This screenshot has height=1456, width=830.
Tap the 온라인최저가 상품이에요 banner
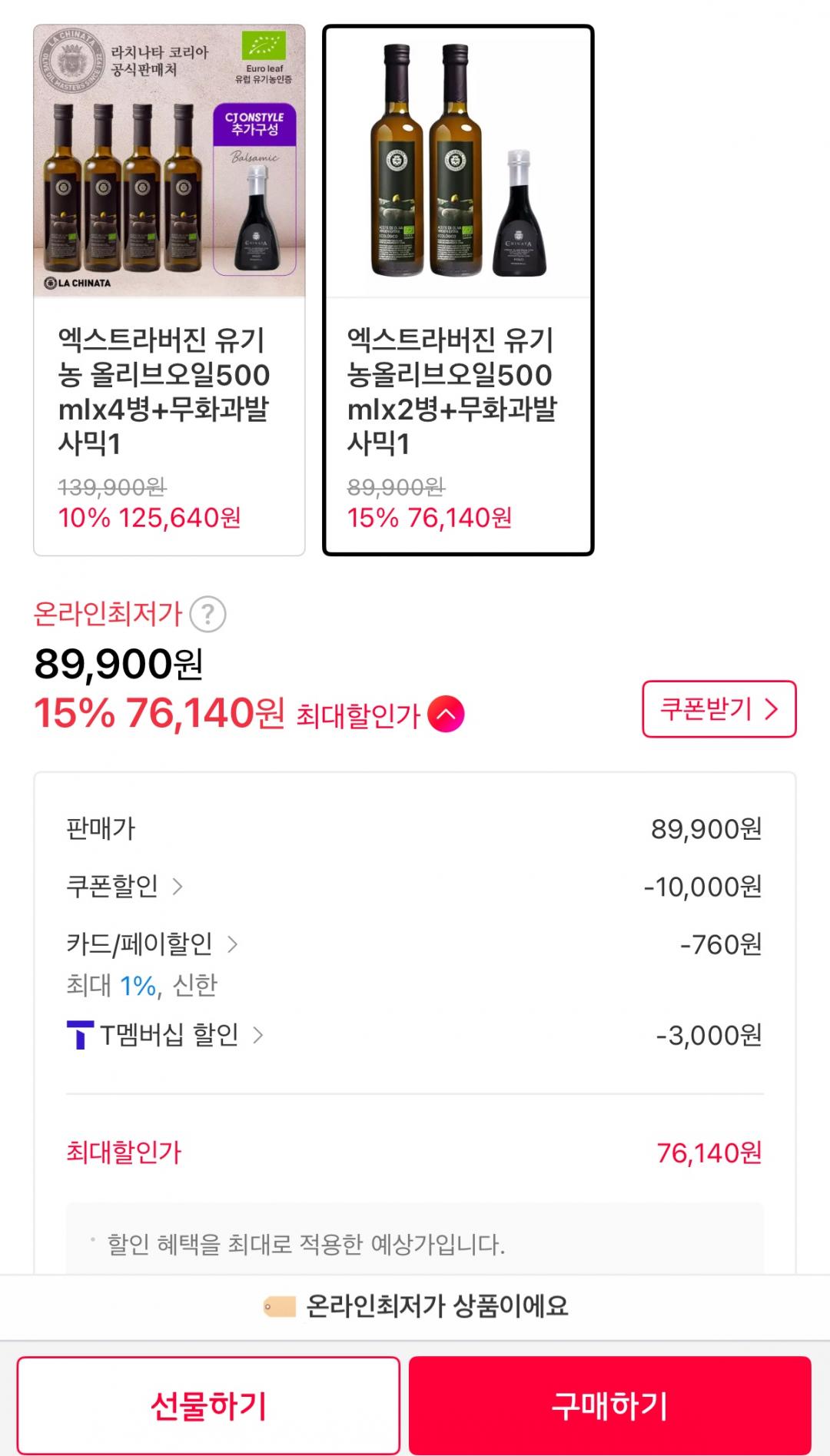click(437, 1306)
